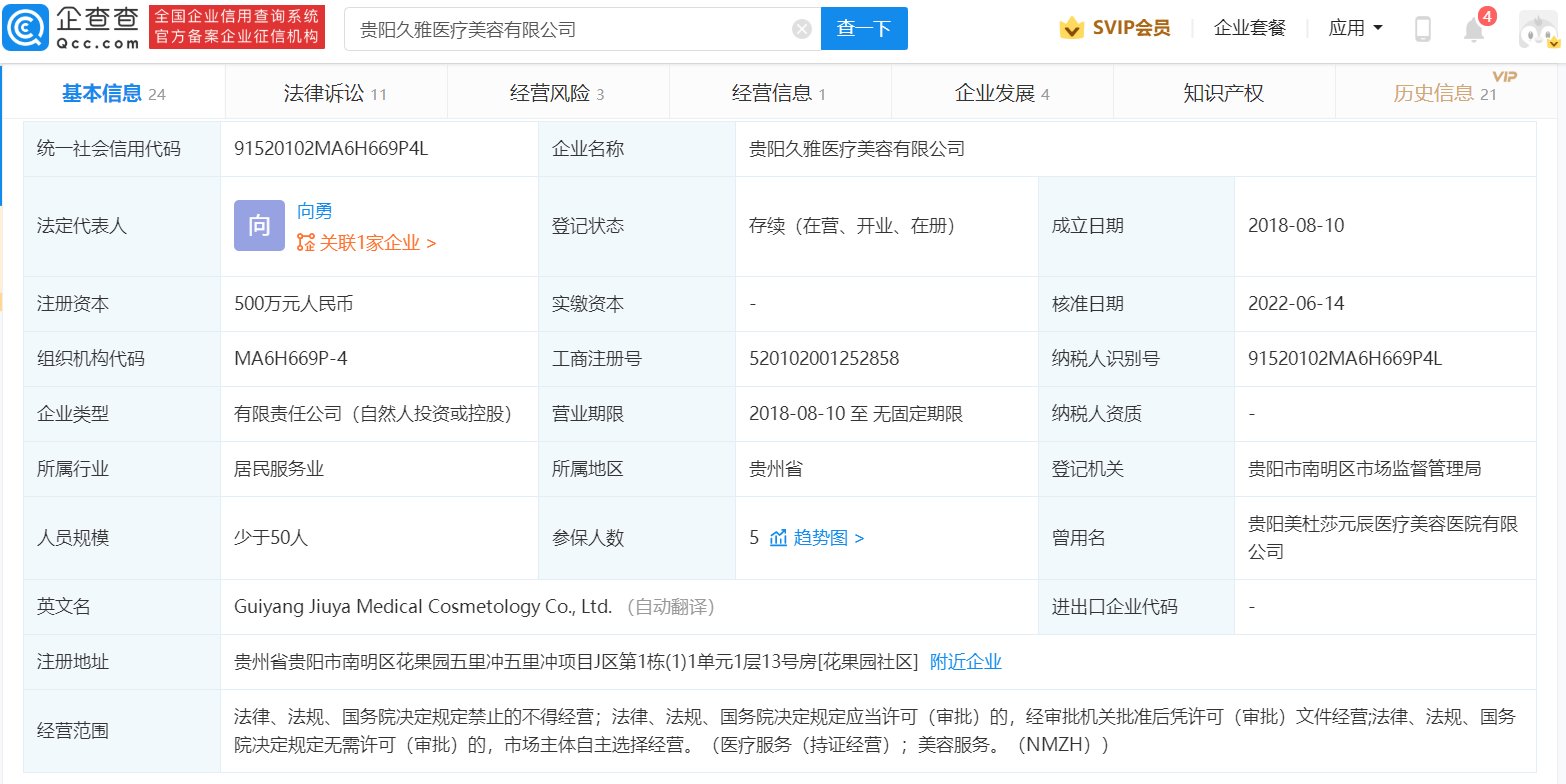Click the 附近企业 link
Screen dimensions: 1566x784
tap(966, 662)
